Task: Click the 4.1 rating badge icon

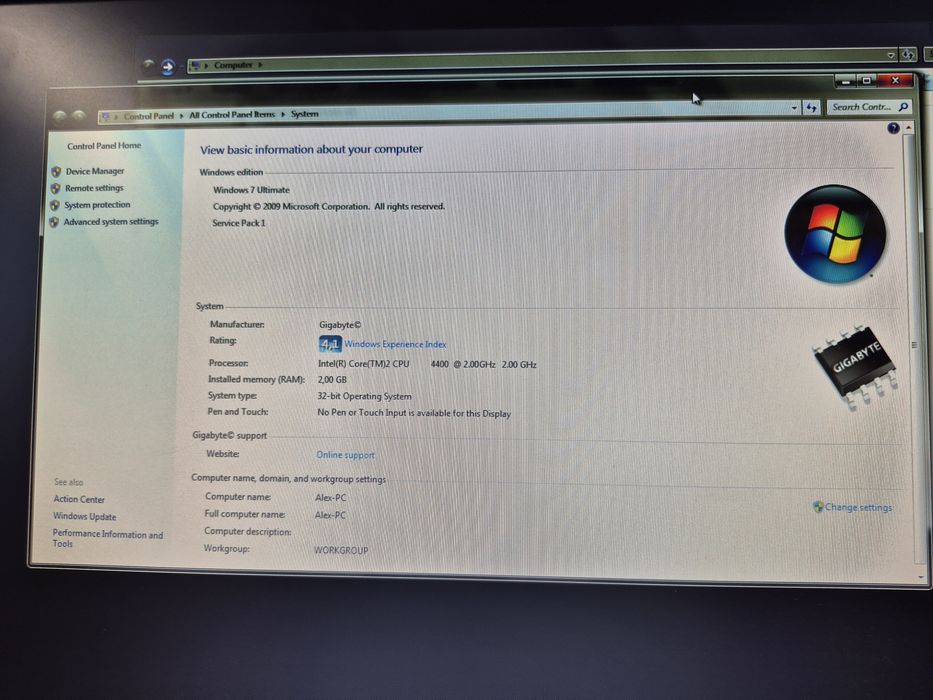Action: tap(330, 344)
